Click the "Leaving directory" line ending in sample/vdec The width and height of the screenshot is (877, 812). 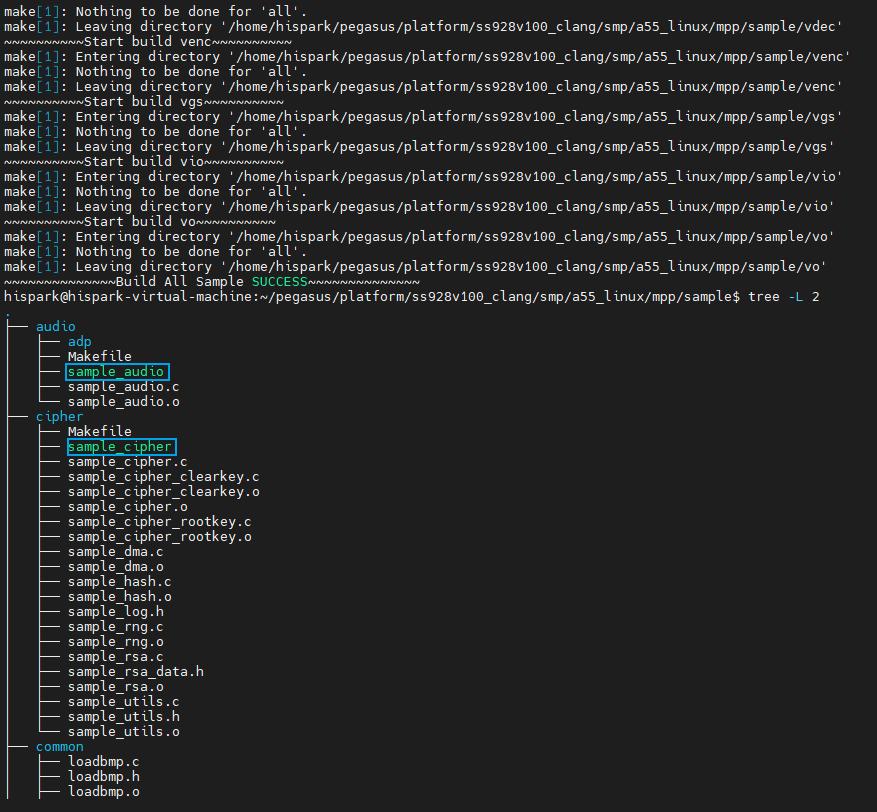tap(423, 27)
